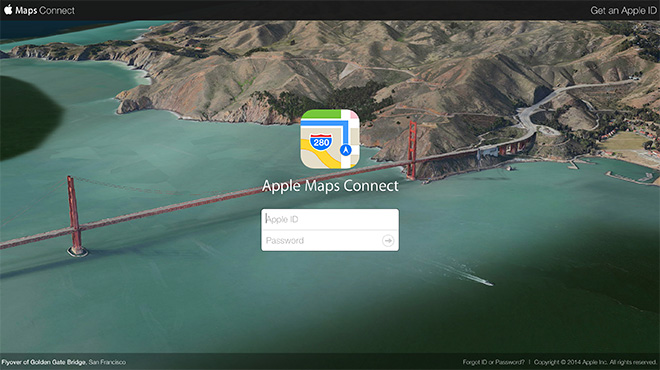Click the Apple logo in header

point(8,9)
